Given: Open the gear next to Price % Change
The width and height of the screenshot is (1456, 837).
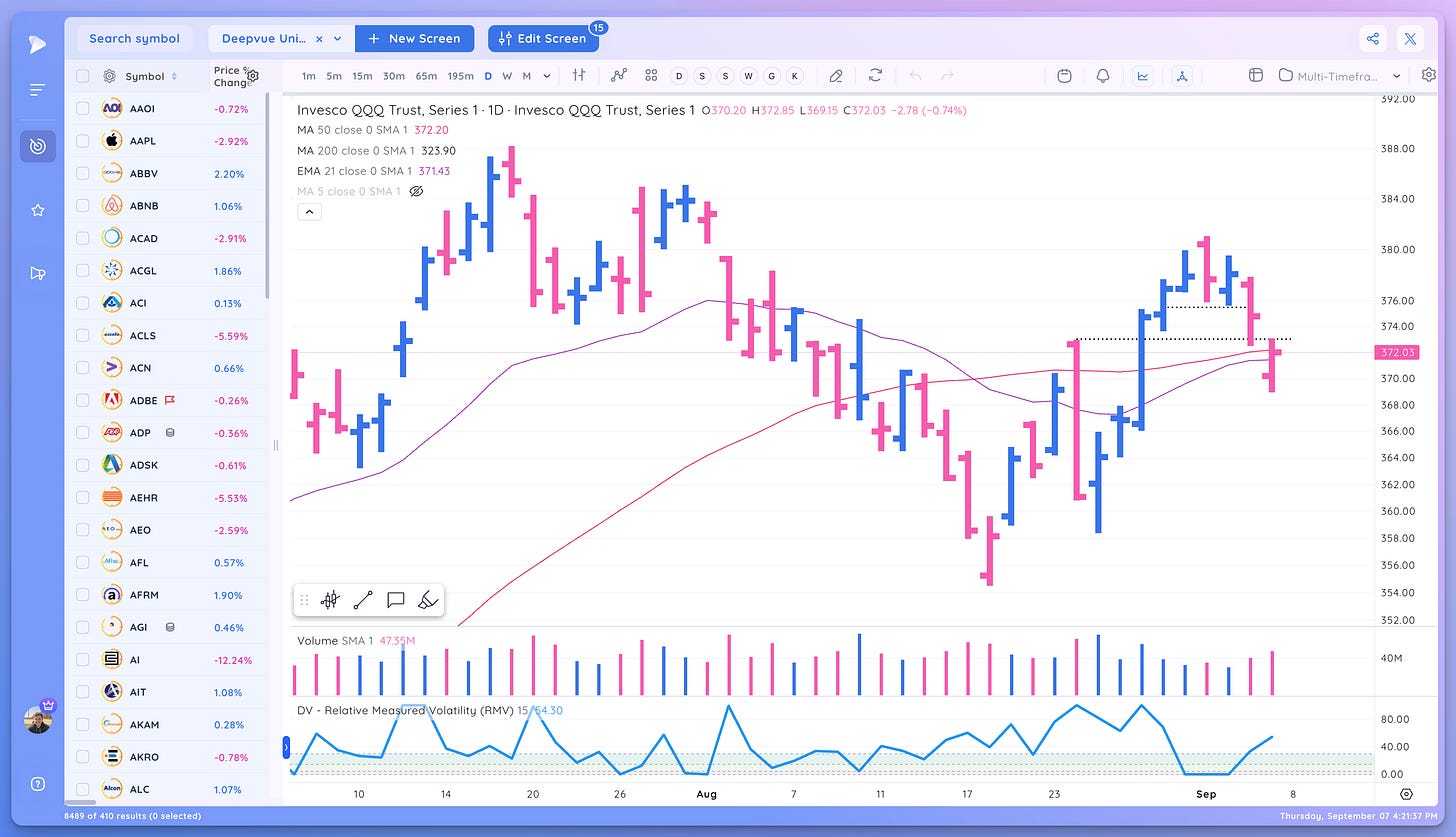Looking at the screenshot, I should tap(253, 76).
